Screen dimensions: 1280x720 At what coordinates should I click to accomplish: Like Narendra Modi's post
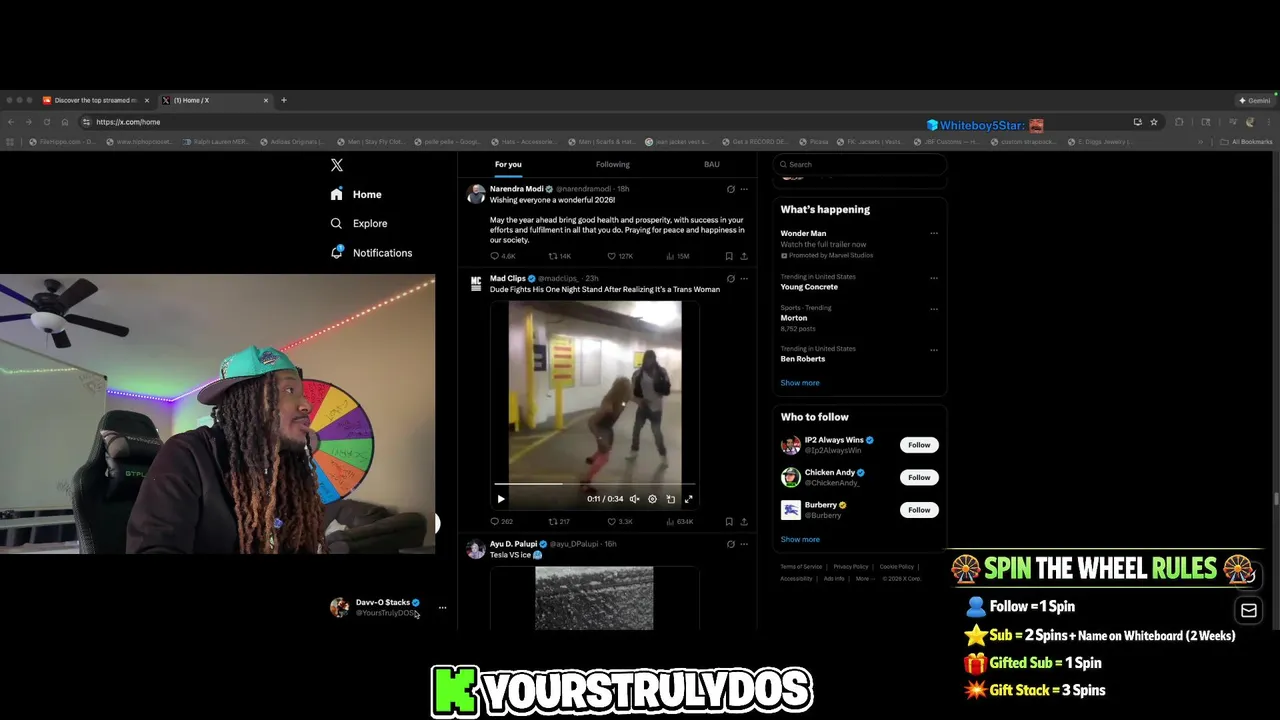click(620, 256)
